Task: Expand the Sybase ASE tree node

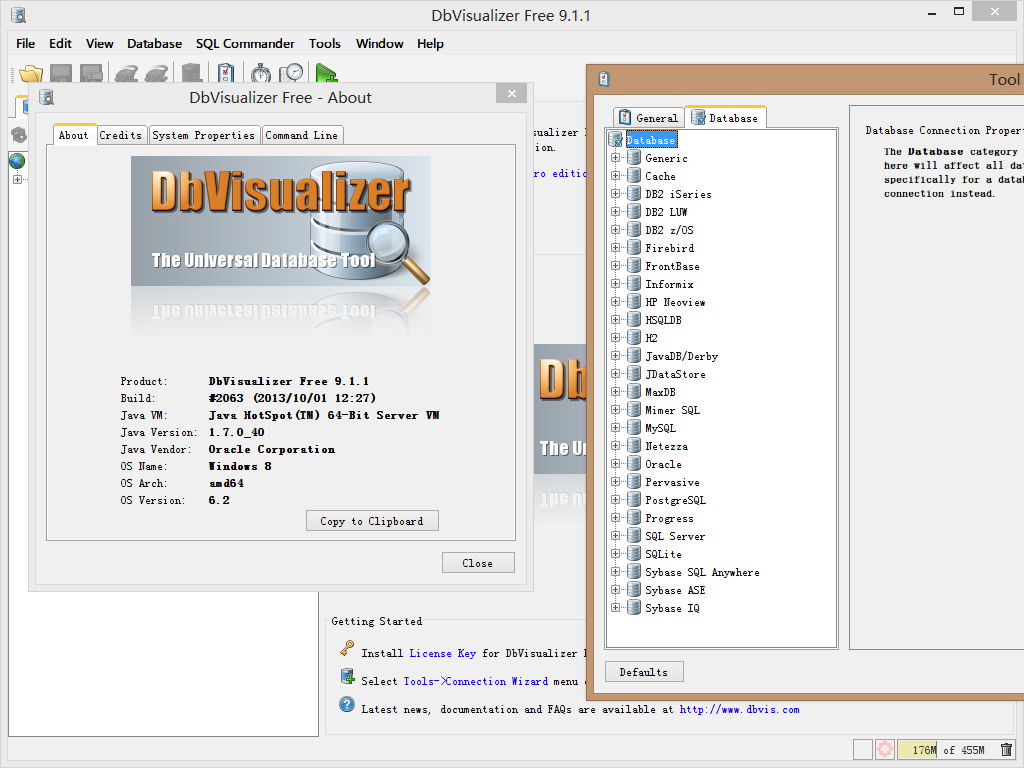Action: point(615,590)
